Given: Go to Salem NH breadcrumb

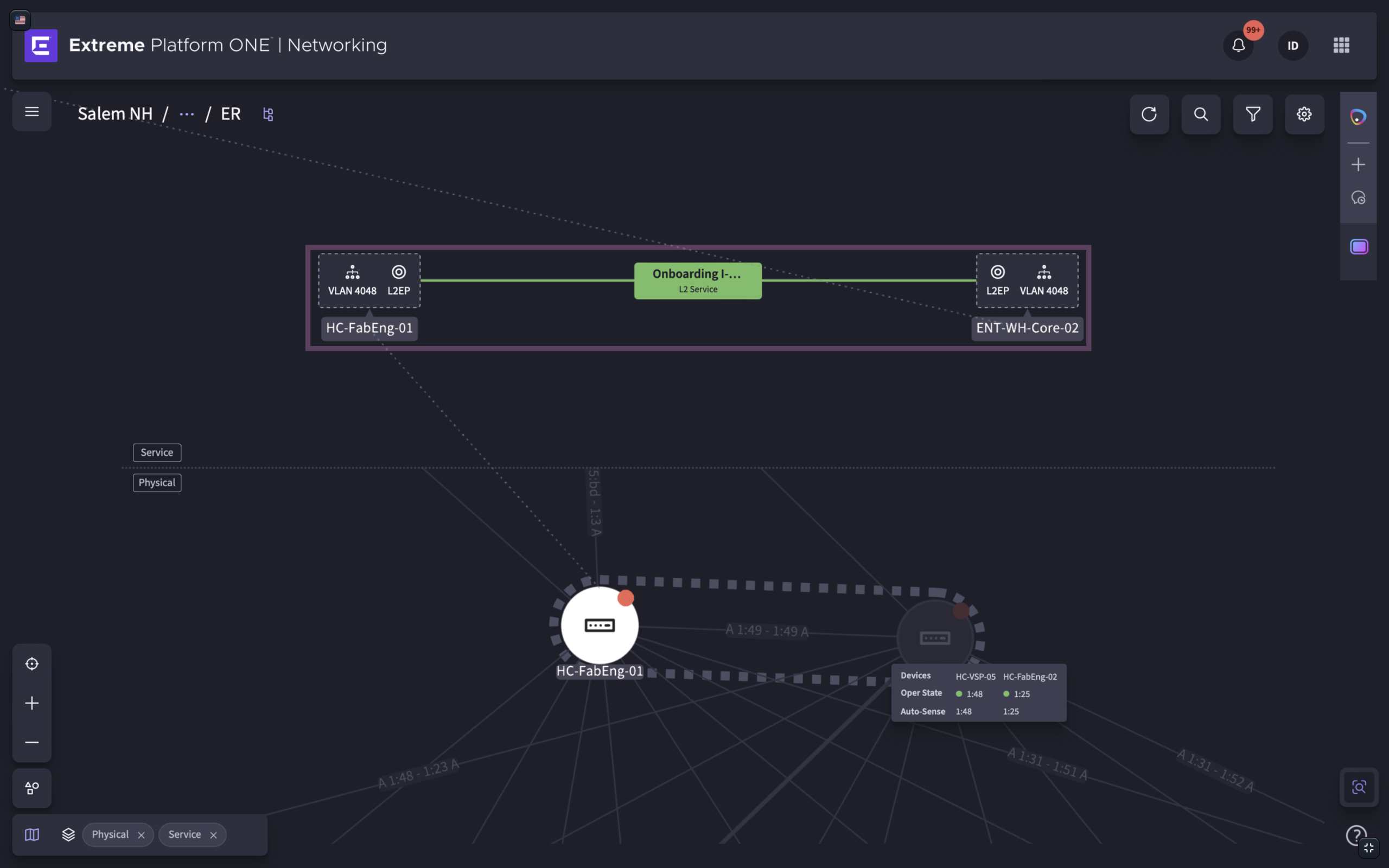Looking at the screenshot, I should [x=115, y=114].
